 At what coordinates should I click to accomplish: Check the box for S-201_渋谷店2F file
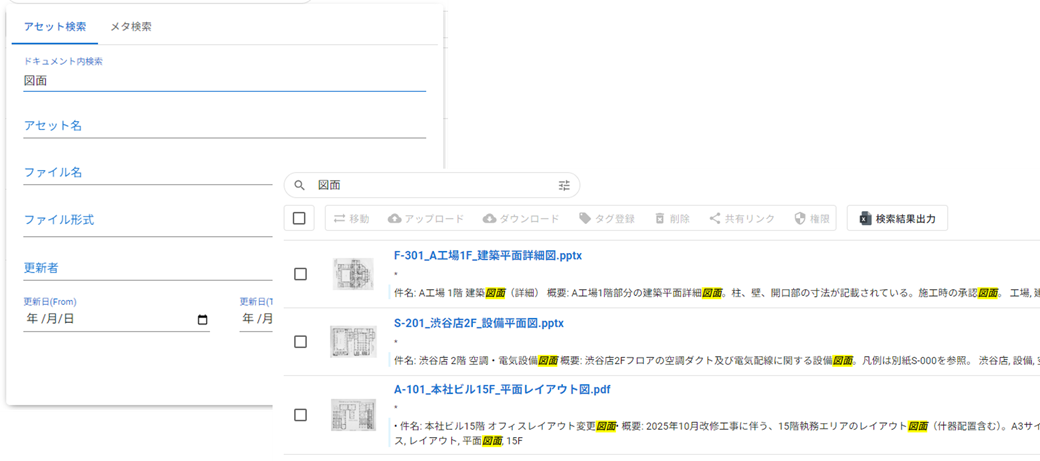pyautogui.click(x=300, y=342)
